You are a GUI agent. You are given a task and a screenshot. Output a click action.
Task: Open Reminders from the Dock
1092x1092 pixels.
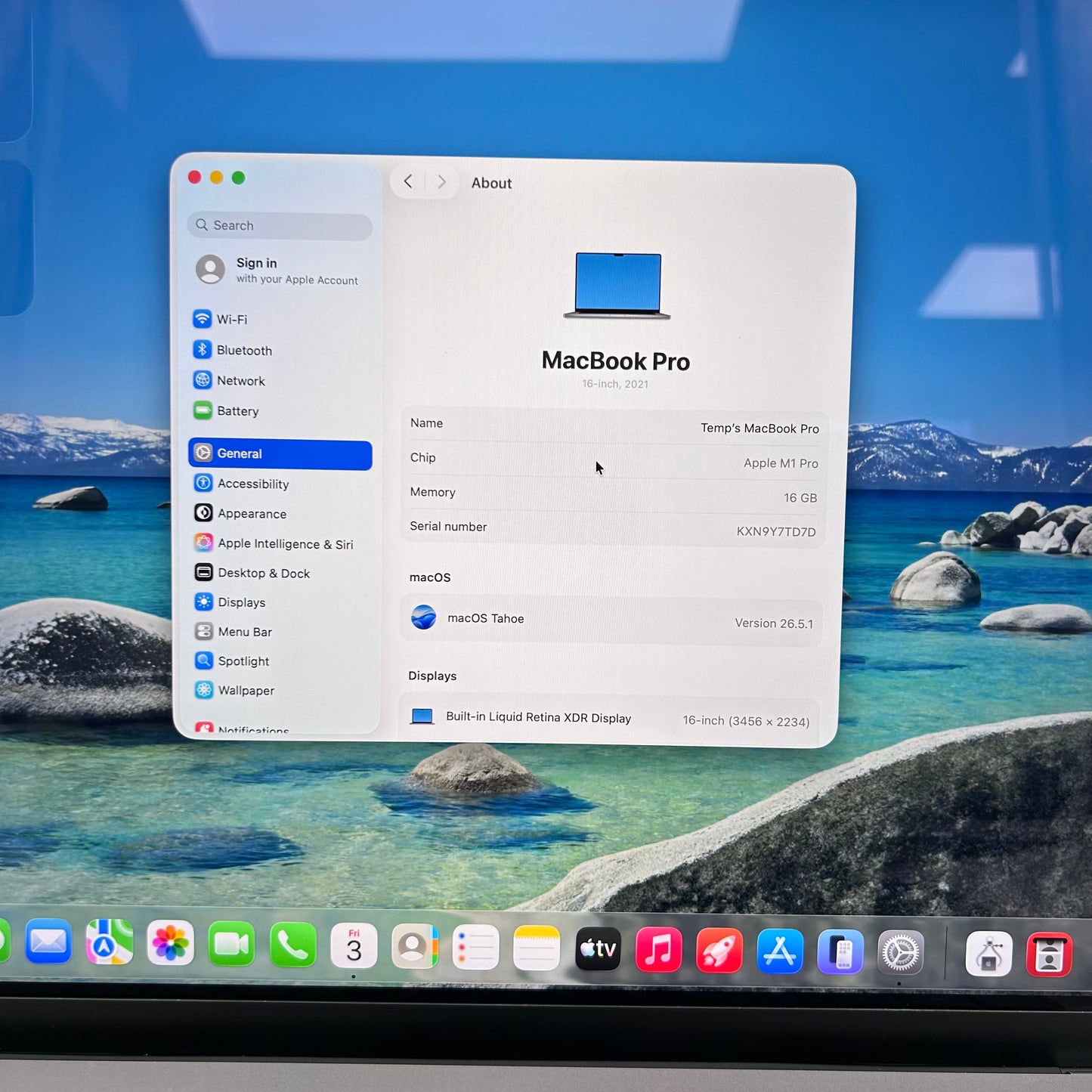[476, 947]
